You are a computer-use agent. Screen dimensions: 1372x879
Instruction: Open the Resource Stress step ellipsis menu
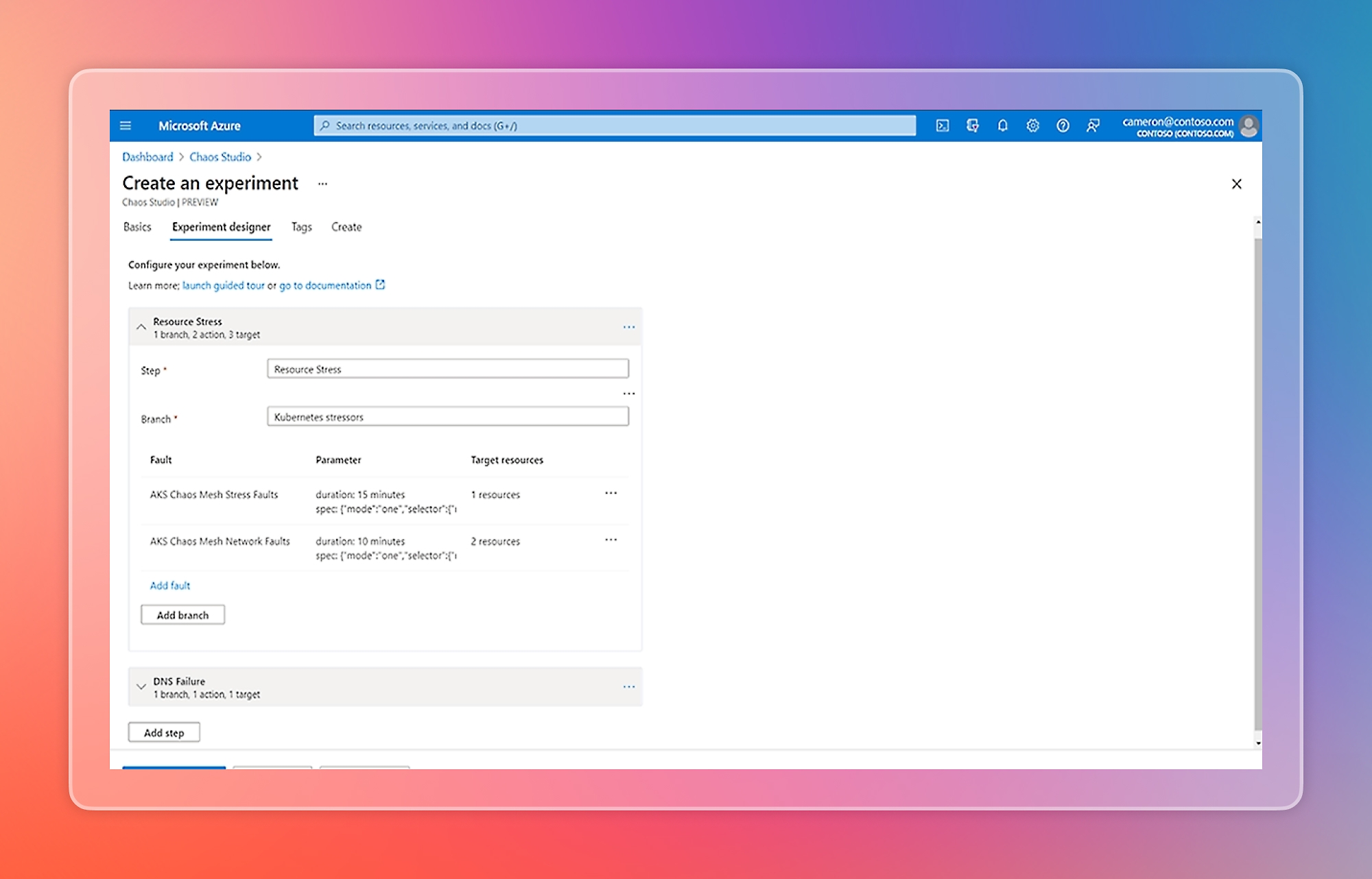click(x=629, y=327)
